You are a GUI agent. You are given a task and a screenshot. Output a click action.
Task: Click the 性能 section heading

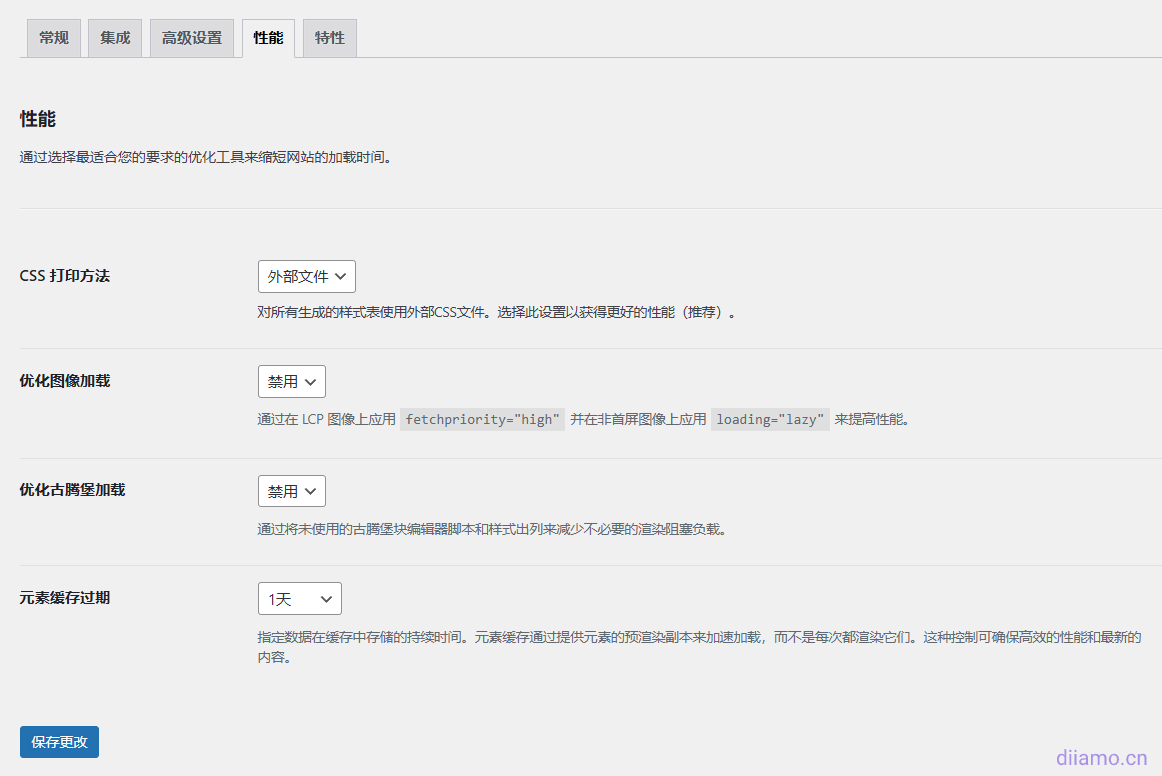38,119
